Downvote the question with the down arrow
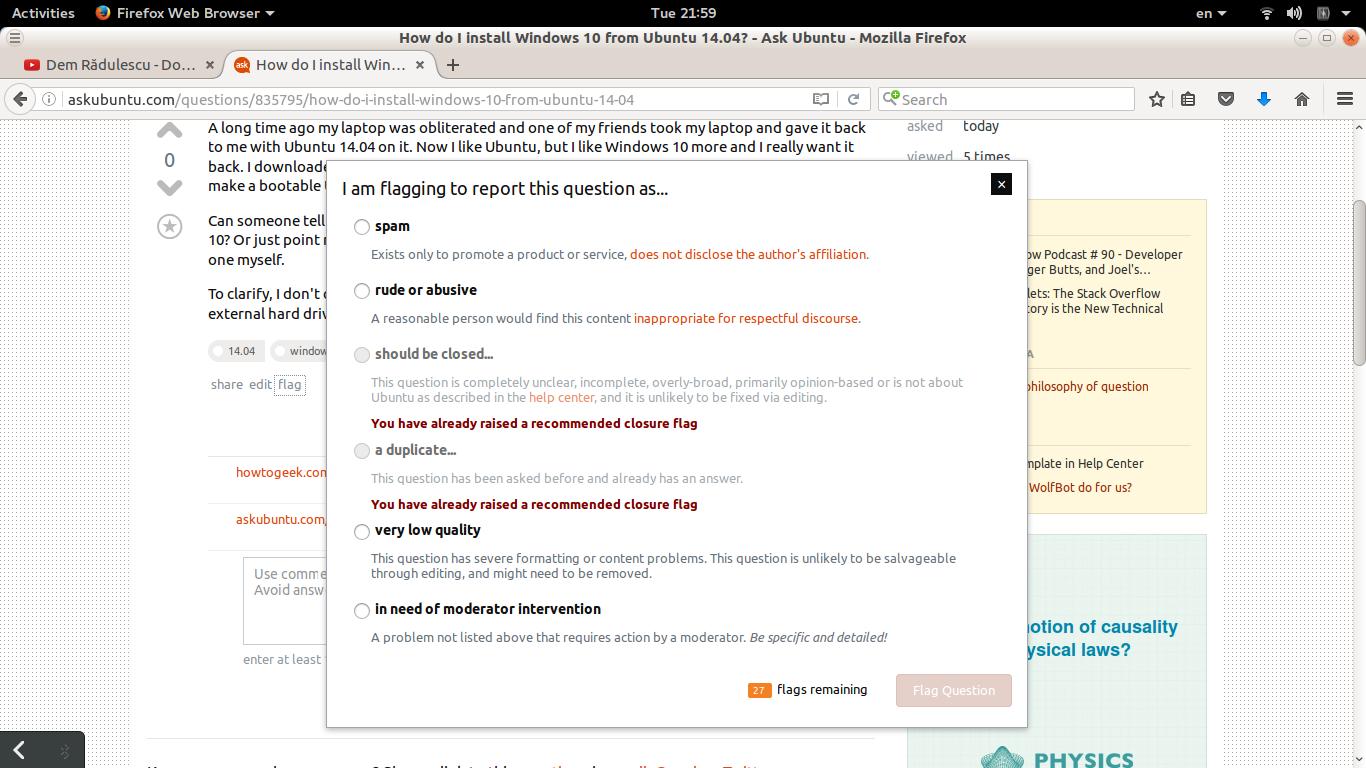 (169, 188)
